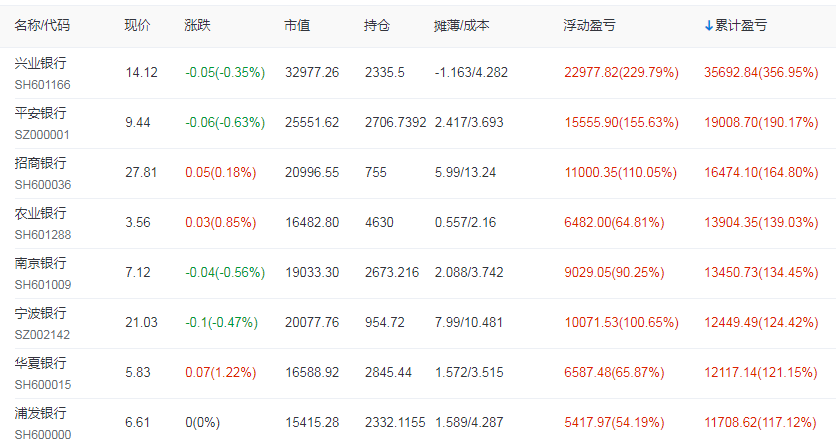Click cost value -1.163/4.282
The image size is (836, 448).
[x=471, y=73]
